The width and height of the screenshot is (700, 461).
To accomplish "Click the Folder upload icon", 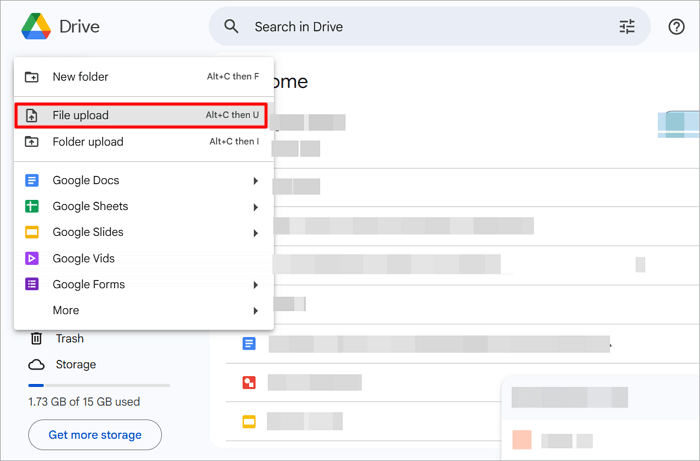I will click(31, 141).
